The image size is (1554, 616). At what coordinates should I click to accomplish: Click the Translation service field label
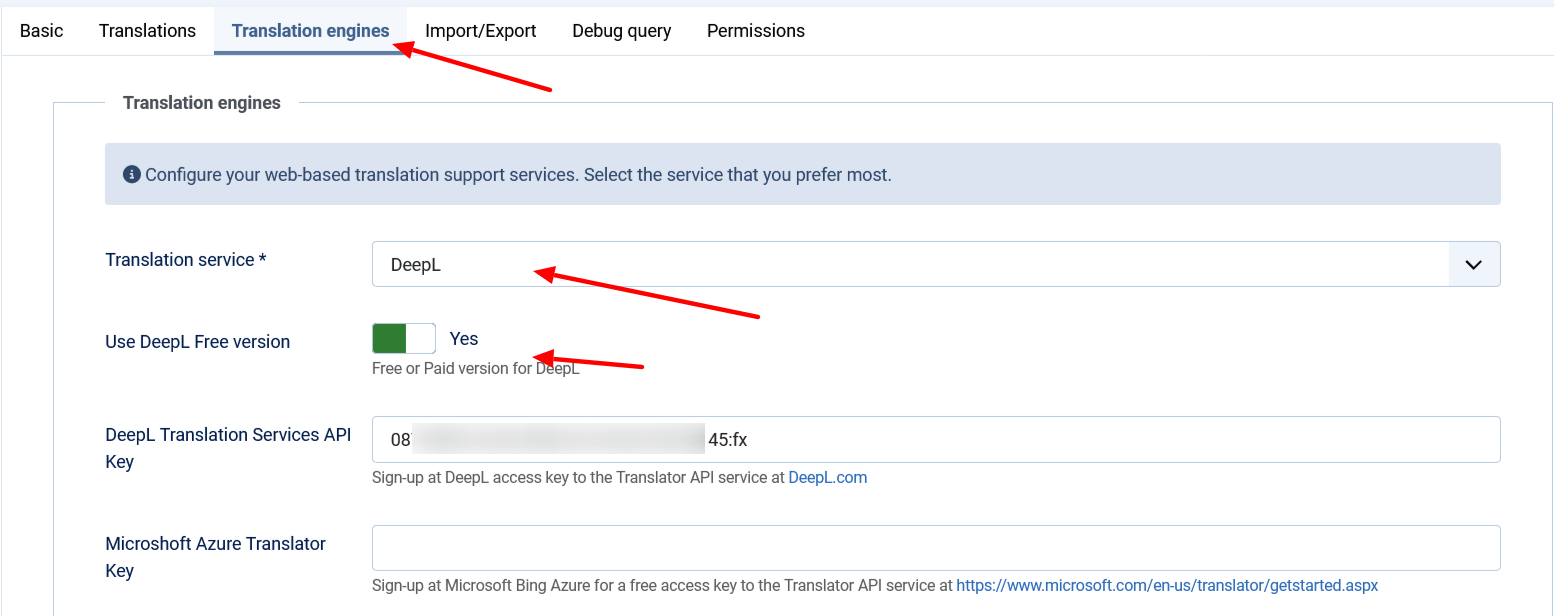[186, 260]
